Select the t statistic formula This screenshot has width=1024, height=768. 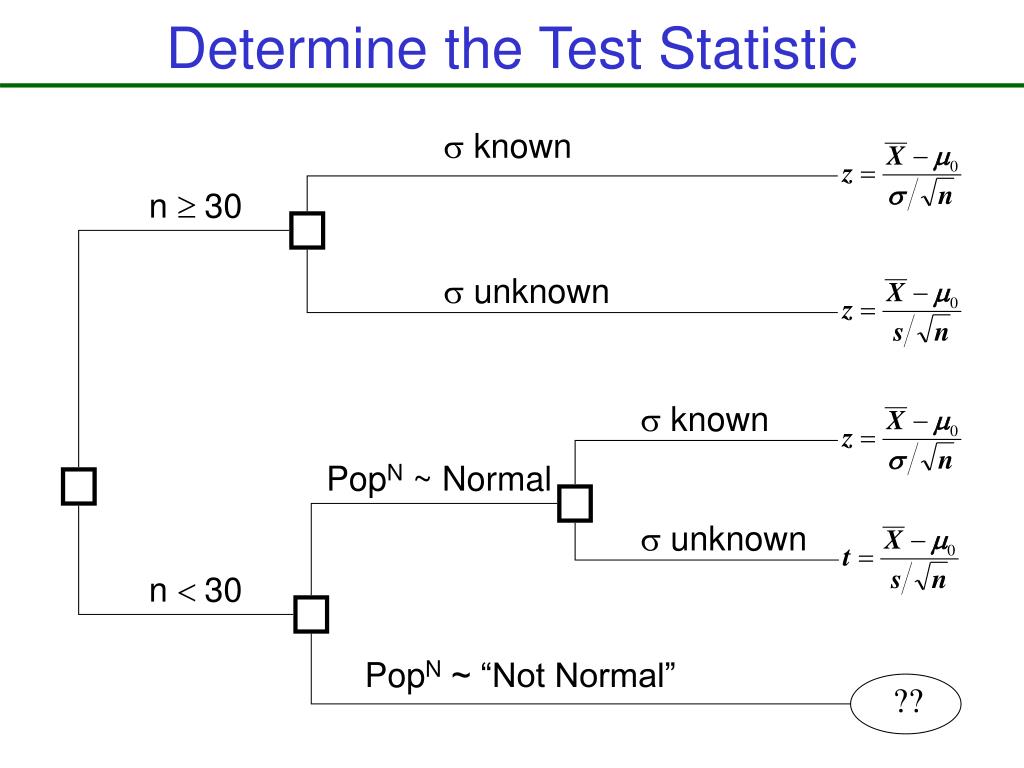click(x=900, y=559)
